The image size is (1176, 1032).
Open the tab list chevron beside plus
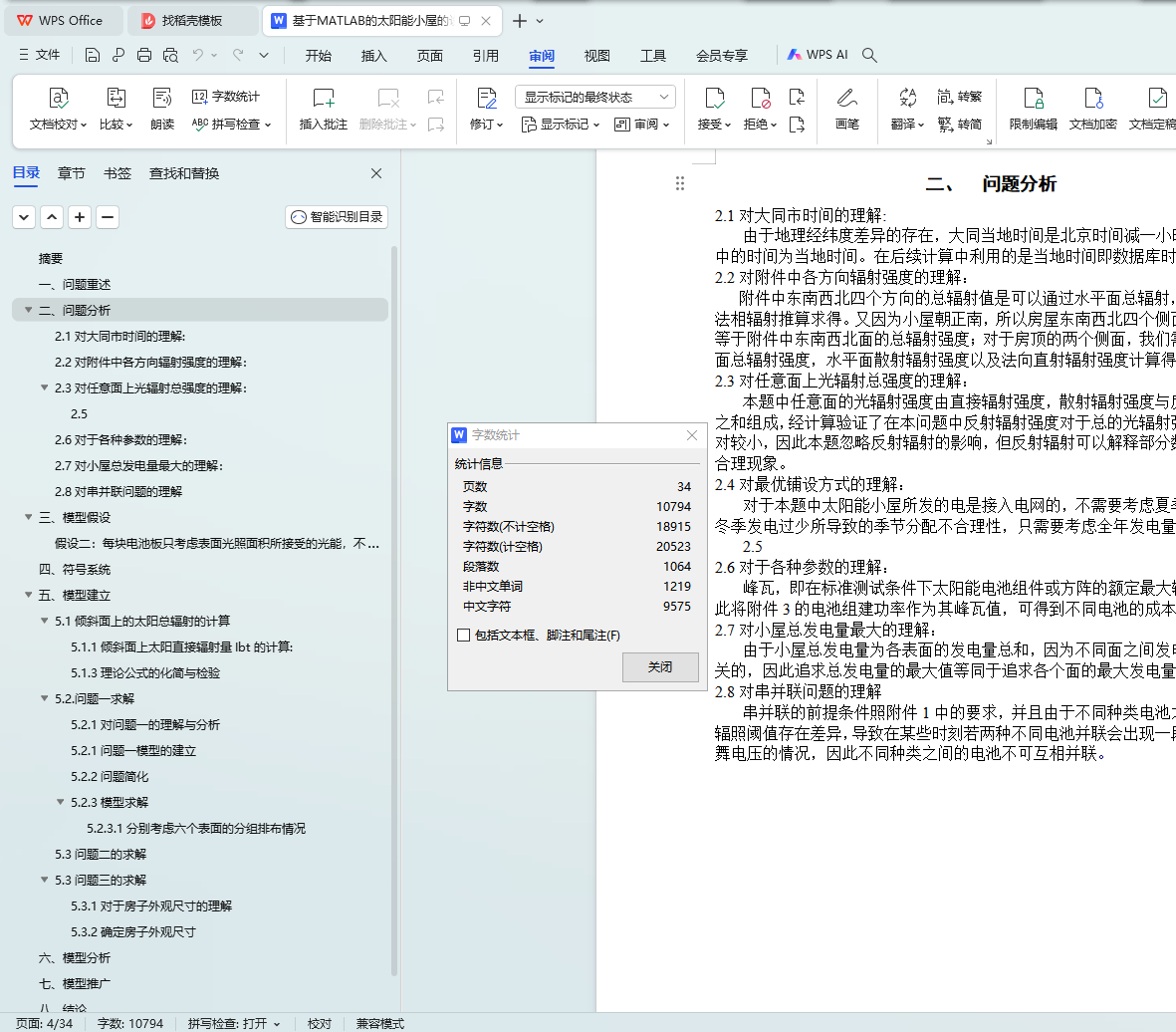pos(540,21)
